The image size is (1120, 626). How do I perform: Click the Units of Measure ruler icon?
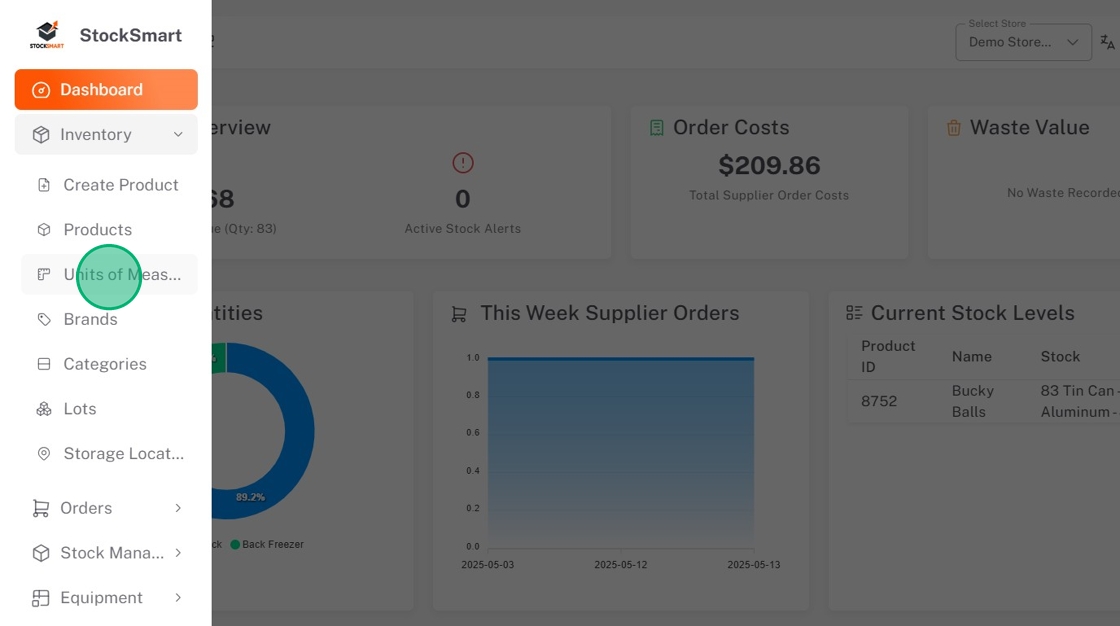tap(44, 274)
